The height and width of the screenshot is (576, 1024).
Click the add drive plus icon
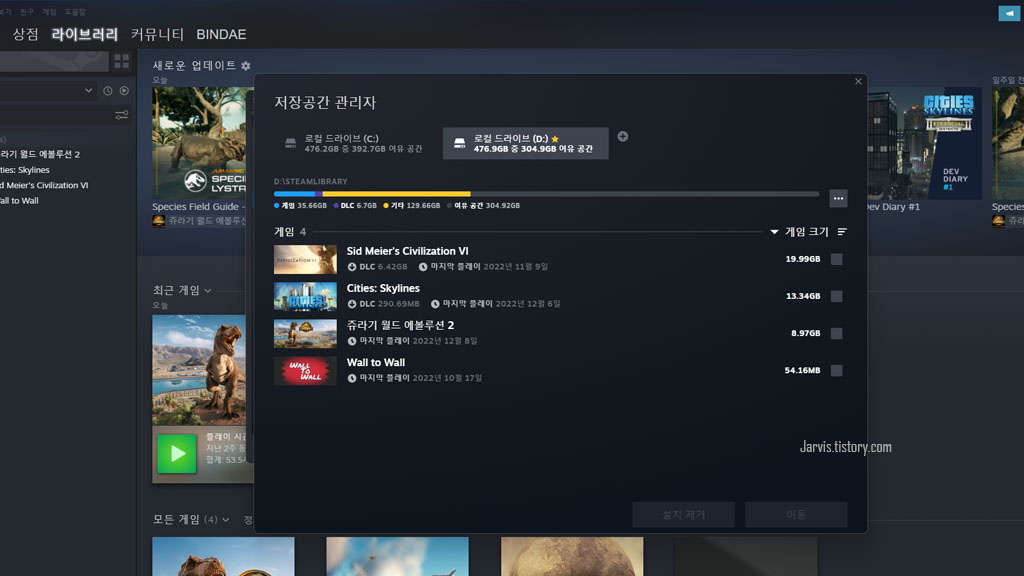tap(622, 136)
